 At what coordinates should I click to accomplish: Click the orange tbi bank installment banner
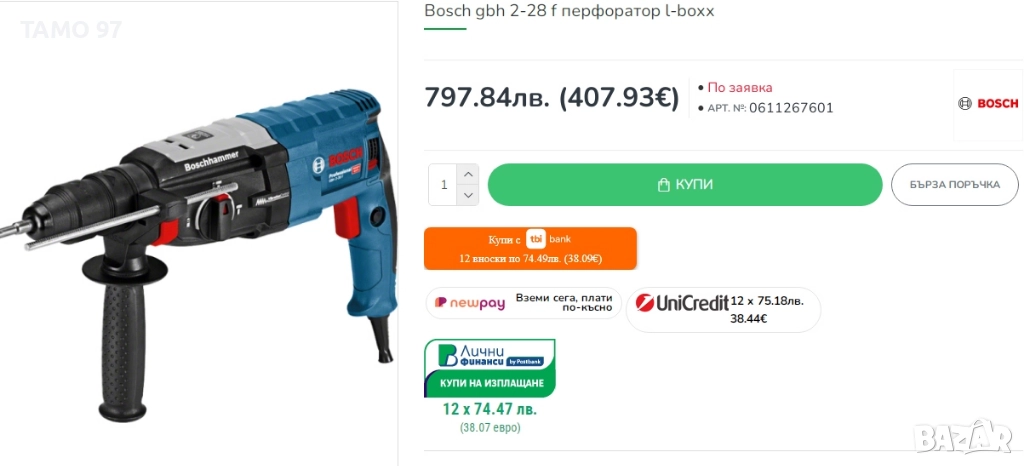530,248
